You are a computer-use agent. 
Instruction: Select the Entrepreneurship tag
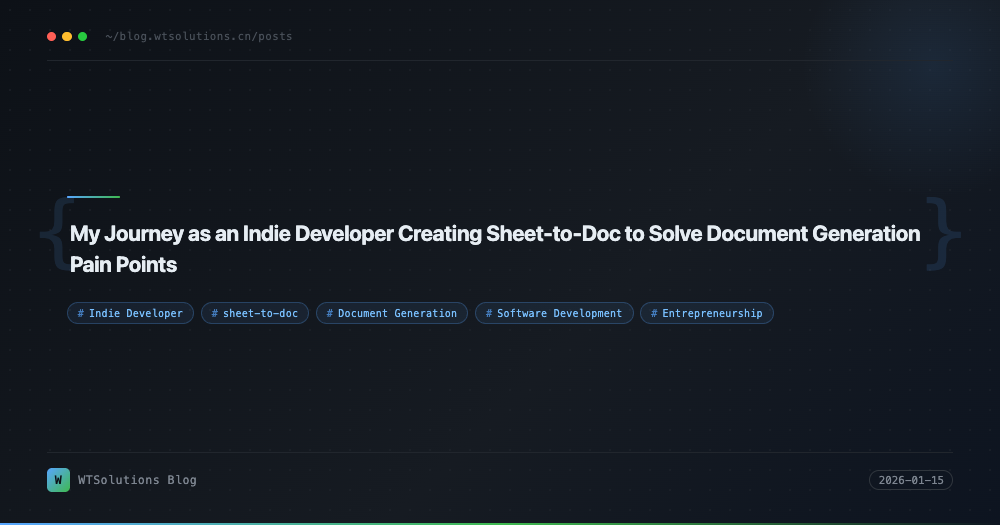[x=707, y=313]
